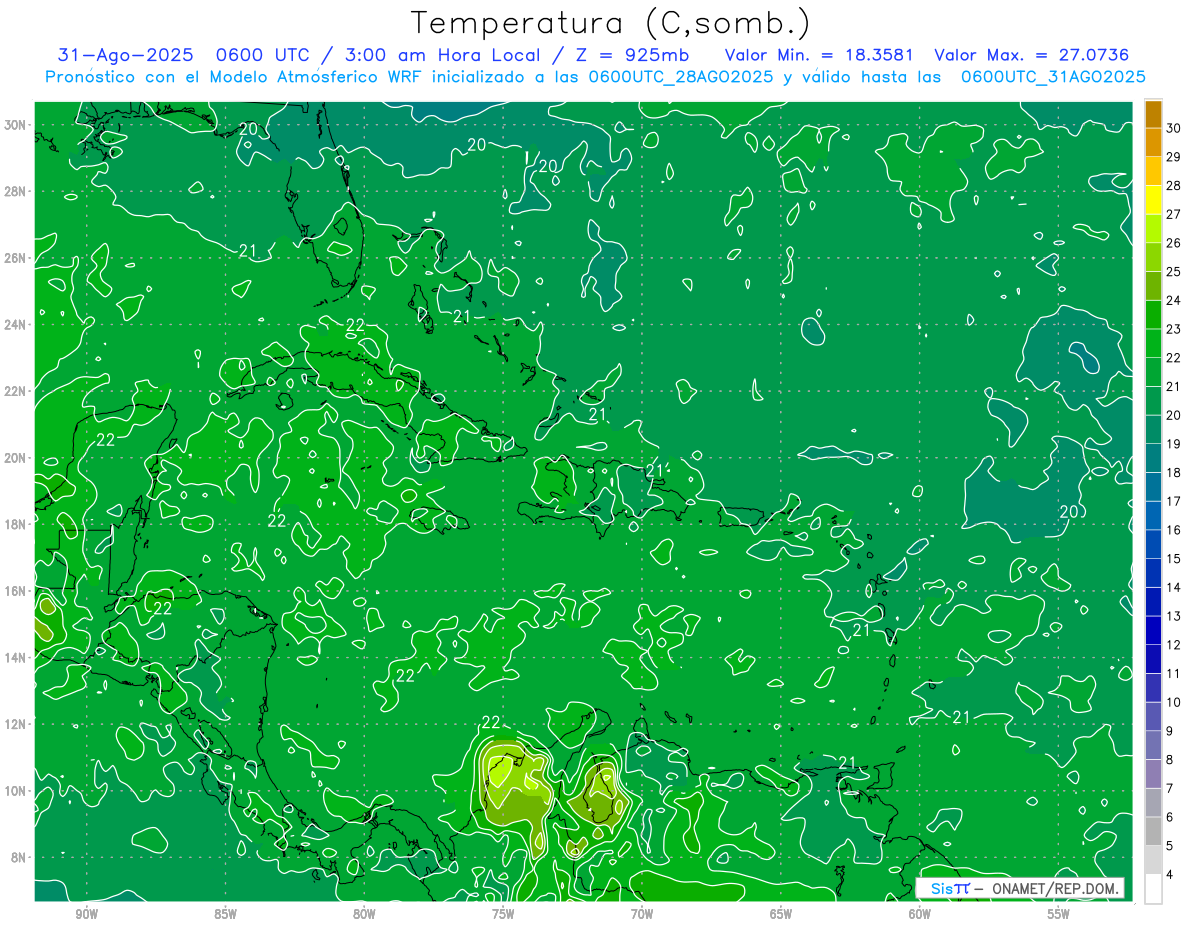
Task: Click the ONAMET/REP.DOM. logo box
Action: point(1020,888)
